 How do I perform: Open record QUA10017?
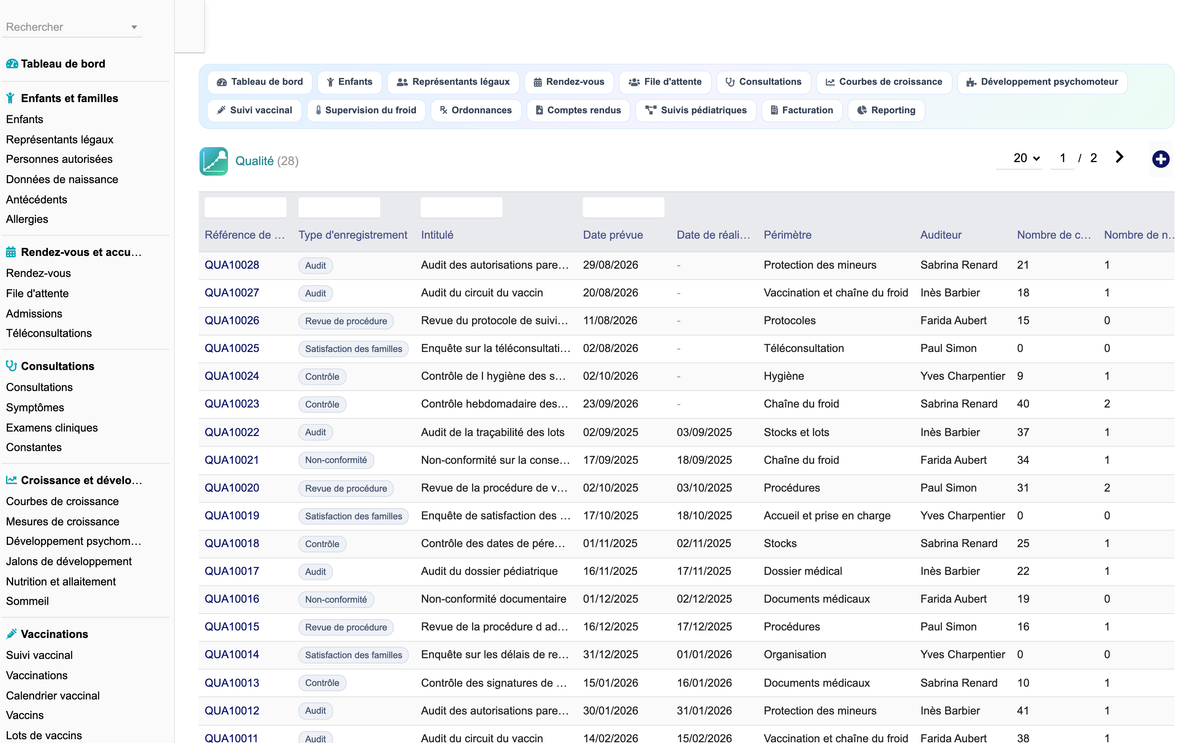click(232, 571)
